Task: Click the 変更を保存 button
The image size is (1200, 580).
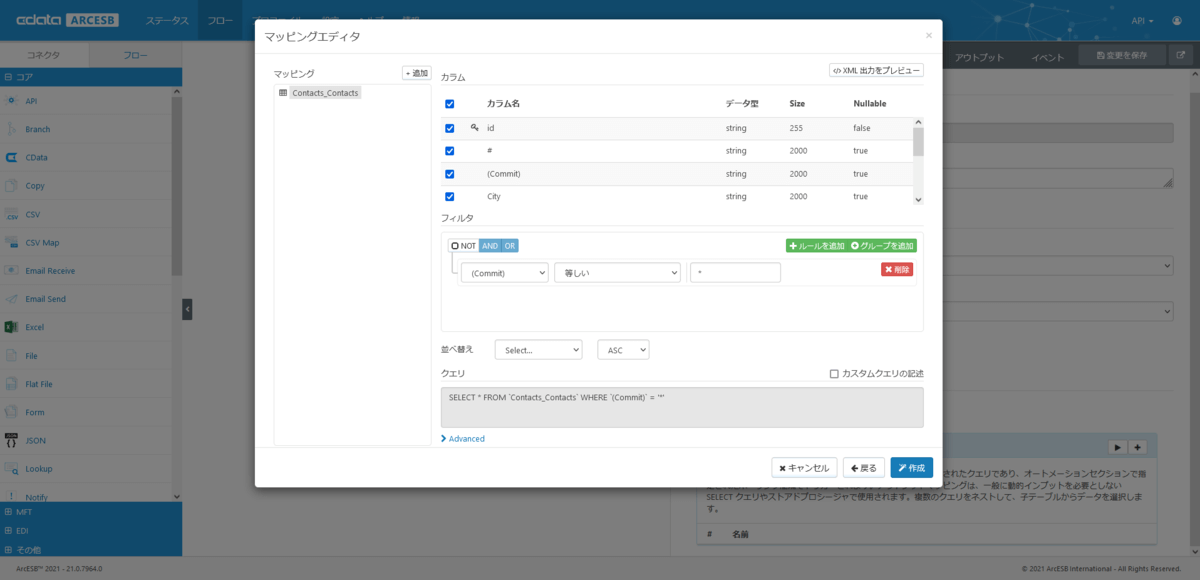Action: pyautogui.click(x=1121, y=55)
